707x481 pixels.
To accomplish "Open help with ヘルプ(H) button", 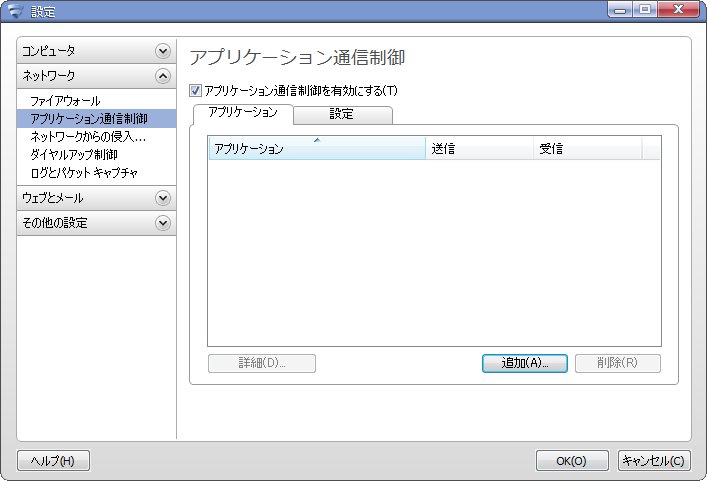I will 53,460.
